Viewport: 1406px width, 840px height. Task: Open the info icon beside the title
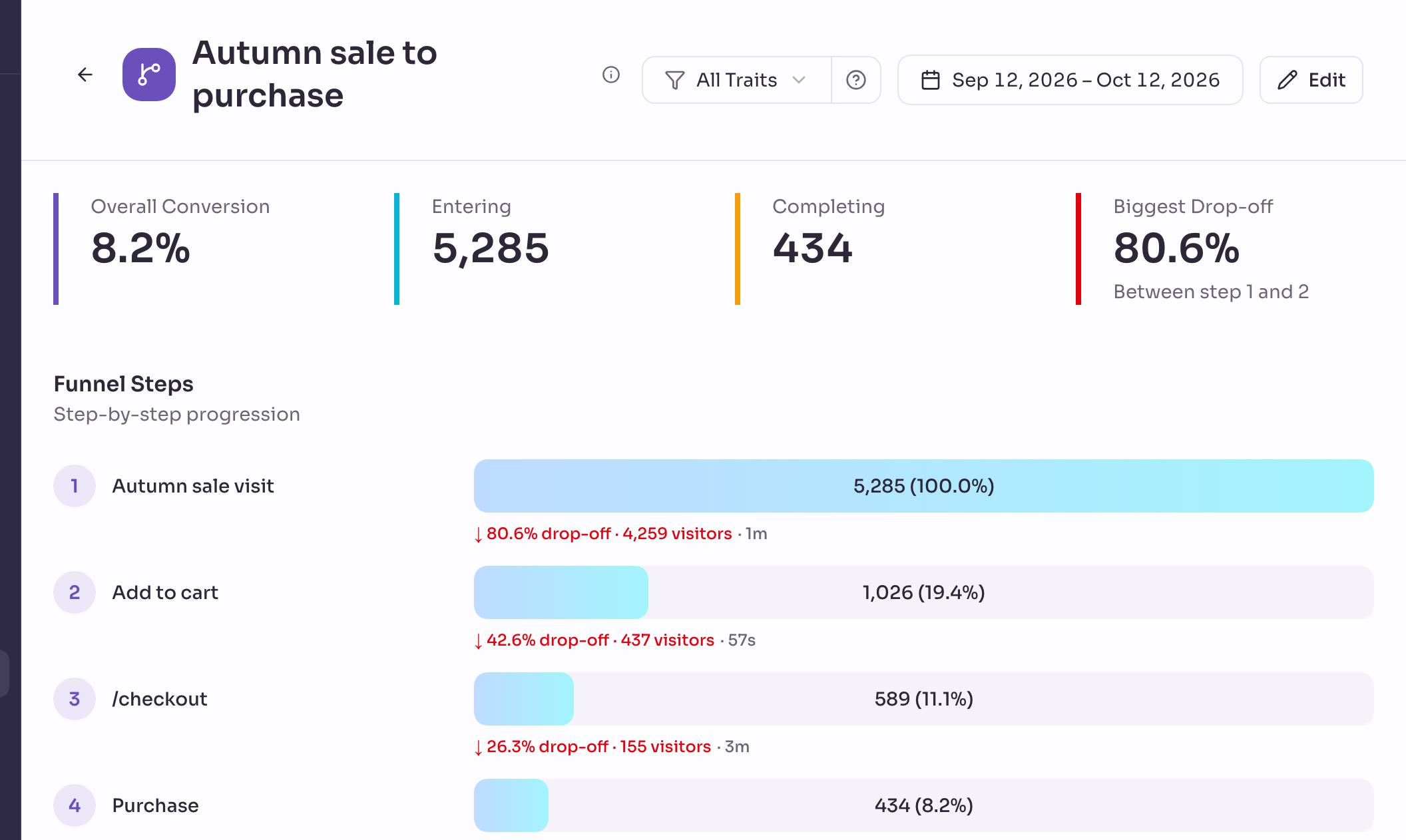coord(611,75)
